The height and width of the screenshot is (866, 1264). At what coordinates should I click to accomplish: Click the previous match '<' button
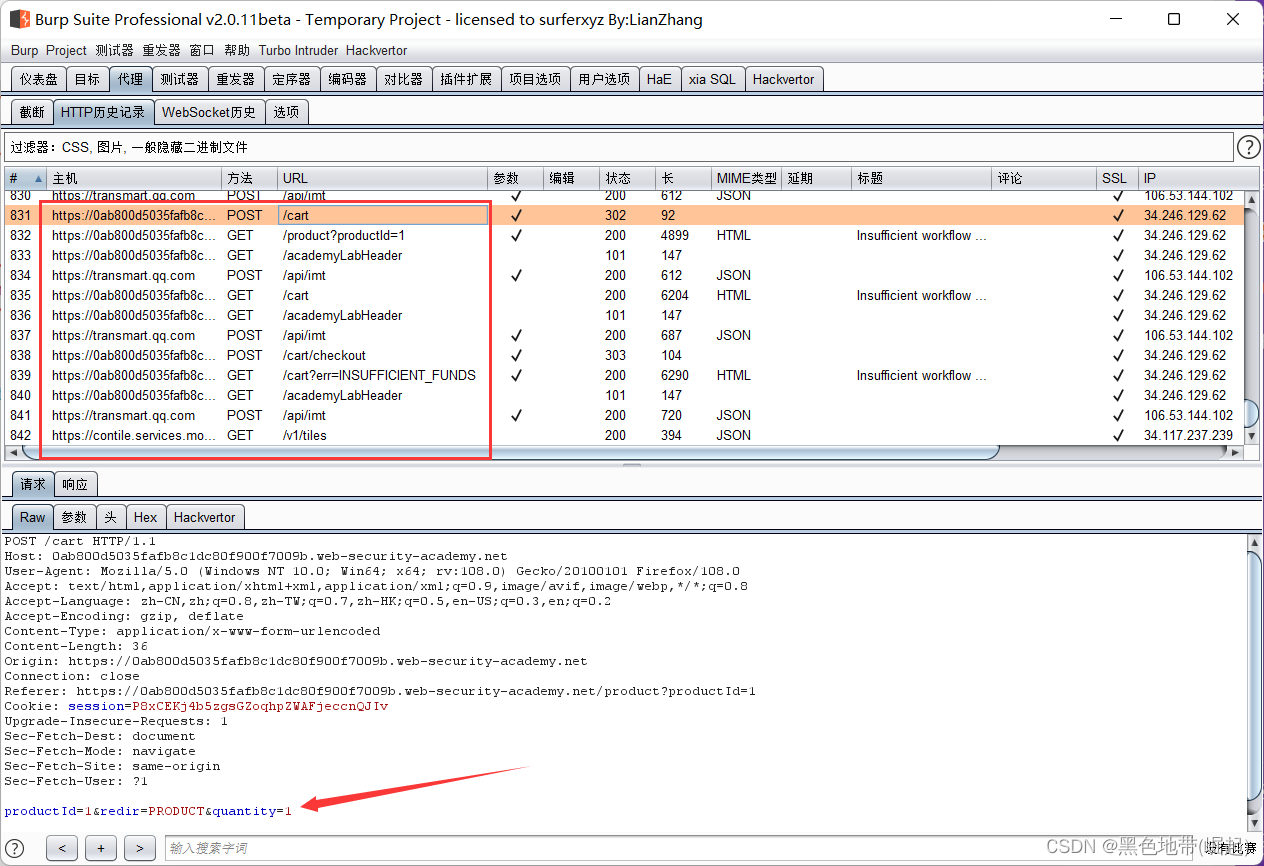point(61,848)
